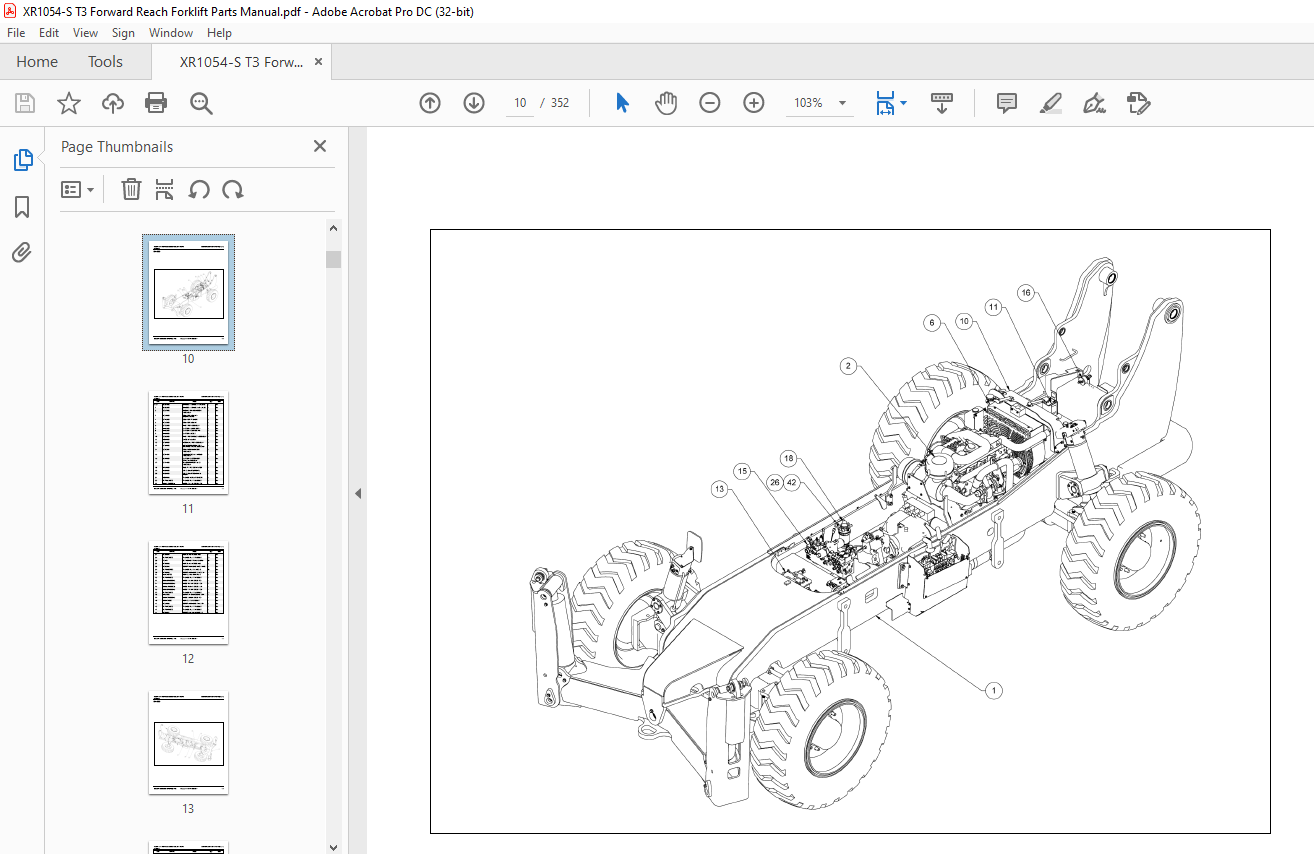
Task: Close the Page Thumbnails panel
Action: pyautogui.click(x=320, y=146)
